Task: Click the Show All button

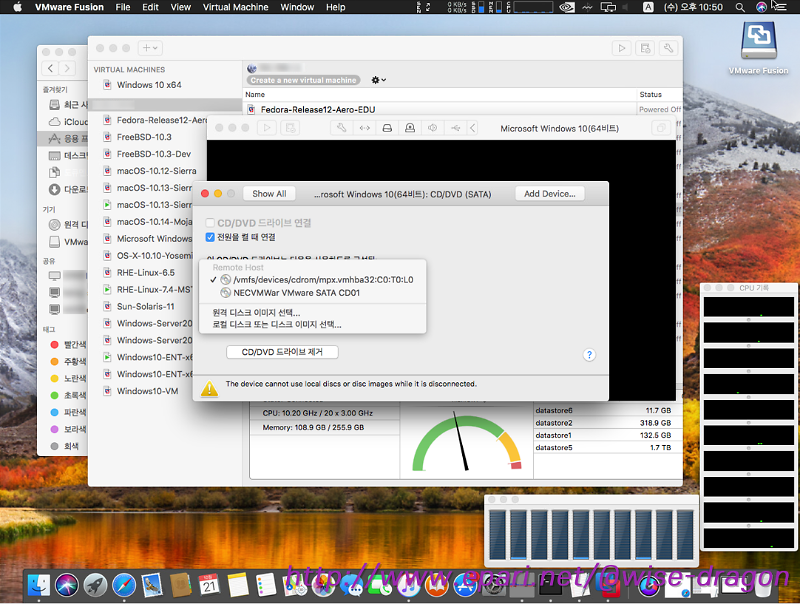Action: click(x=269, y=194)
